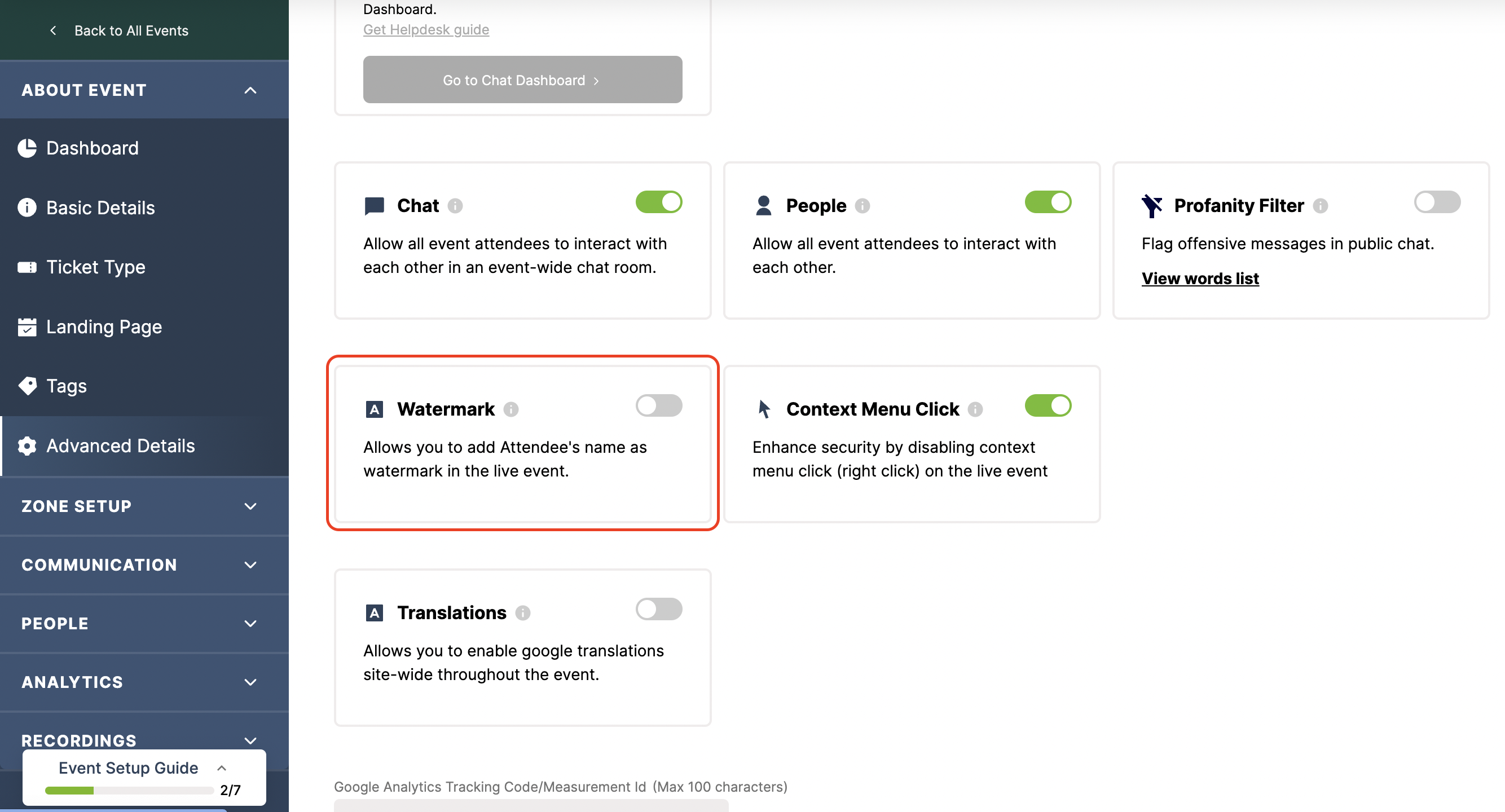Image resolution: width=1505 pixels, height=812 pixels.
Task: Click the info icon next to Translations
Action: pyautogui.click(x=523, y=613)
